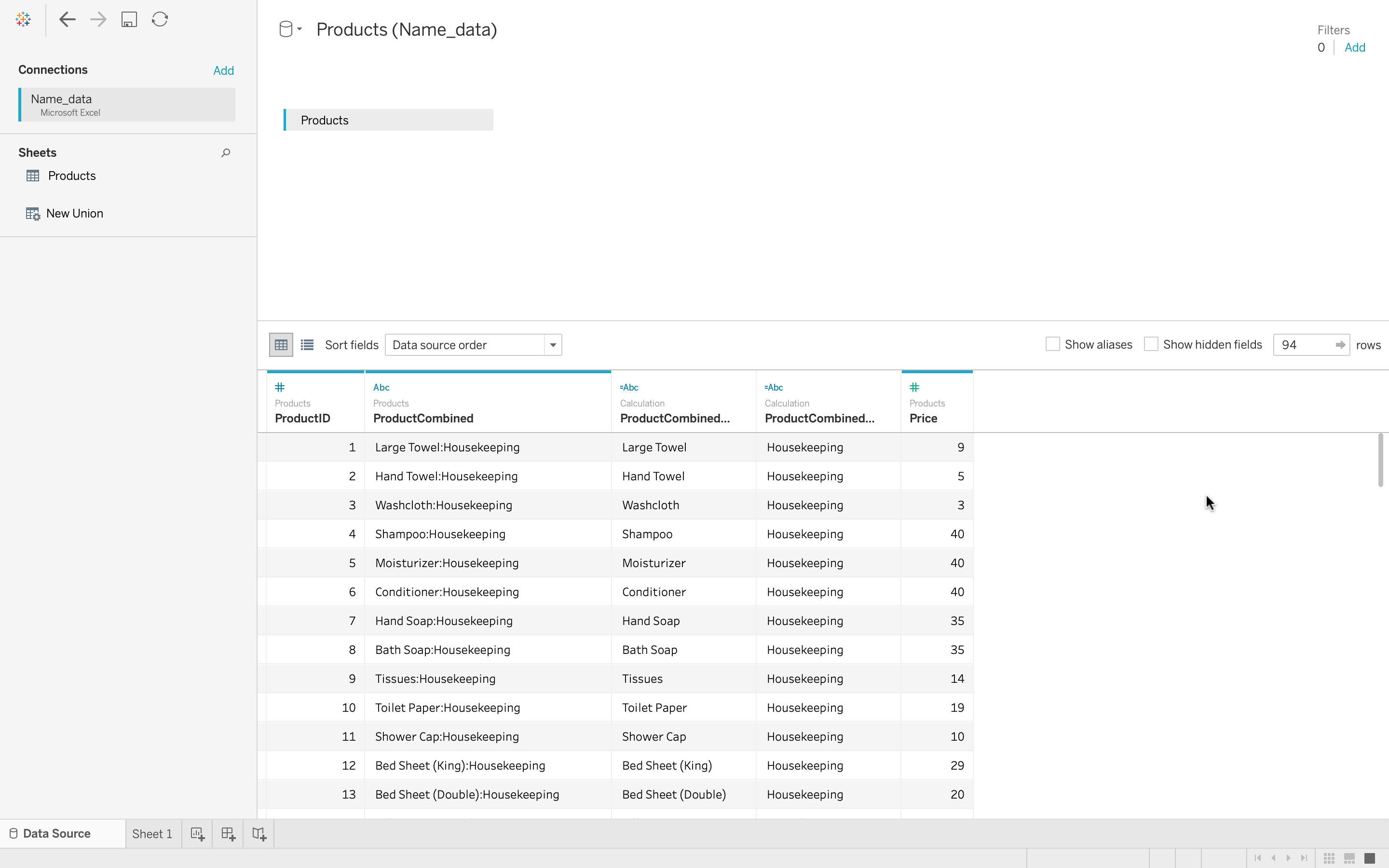Change ProductID column data type icon
The width and height of the screenshot is (1389, 868).
[280, 388]
